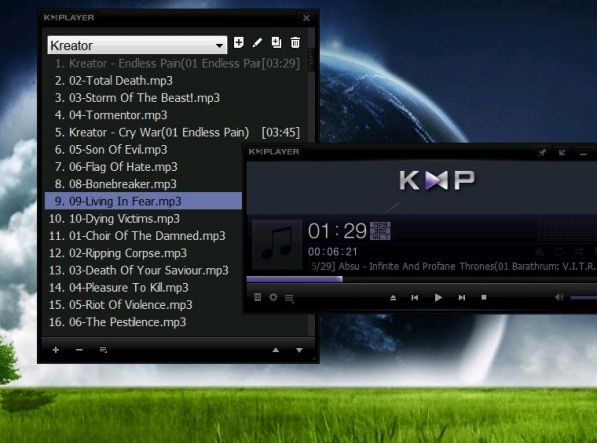Select '03-Death Of Your Saviour.mp3'
This screenshot has width=597, height=443.
(x=144, y=270)
